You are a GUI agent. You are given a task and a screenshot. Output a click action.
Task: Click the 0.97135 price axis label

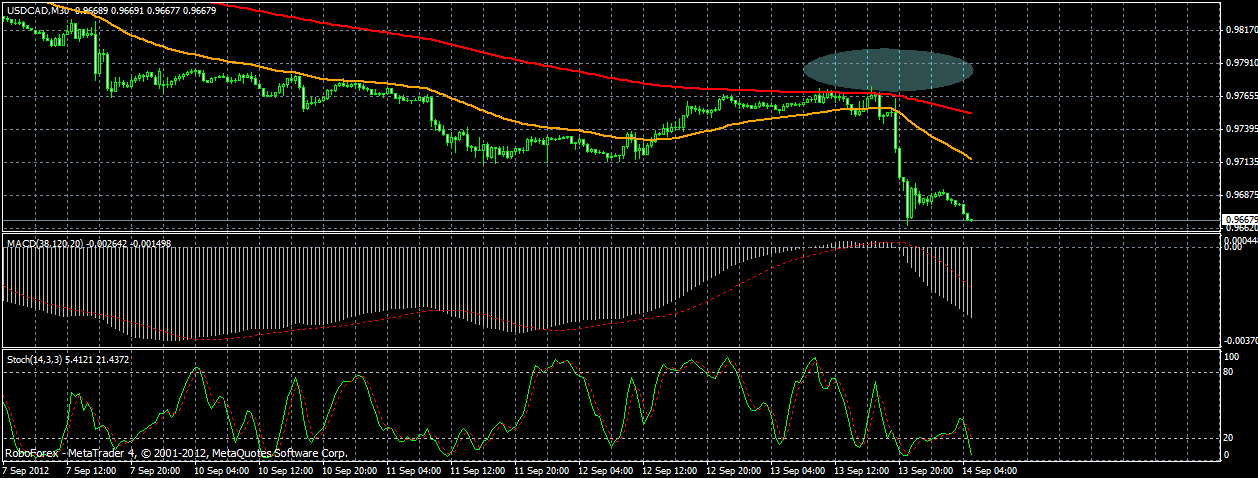click(x=1239, y=161)
